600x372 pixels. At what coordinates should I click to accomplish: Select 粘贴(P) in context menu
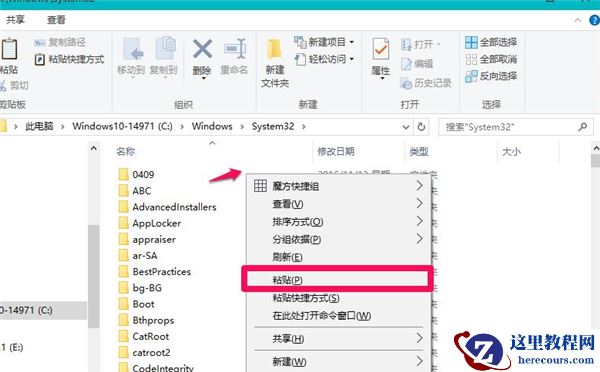[x=338, y=279]
